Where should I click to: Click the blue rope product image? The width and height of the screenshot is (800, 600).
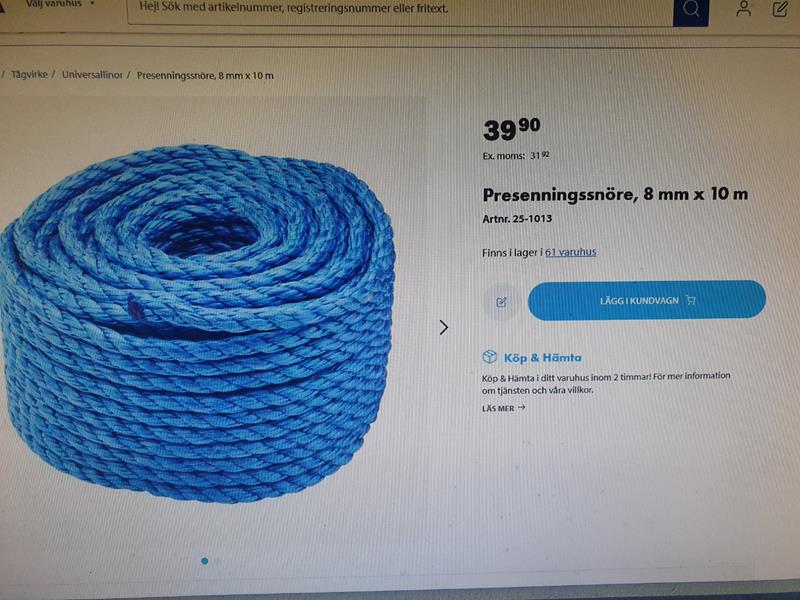pos(198,323)
